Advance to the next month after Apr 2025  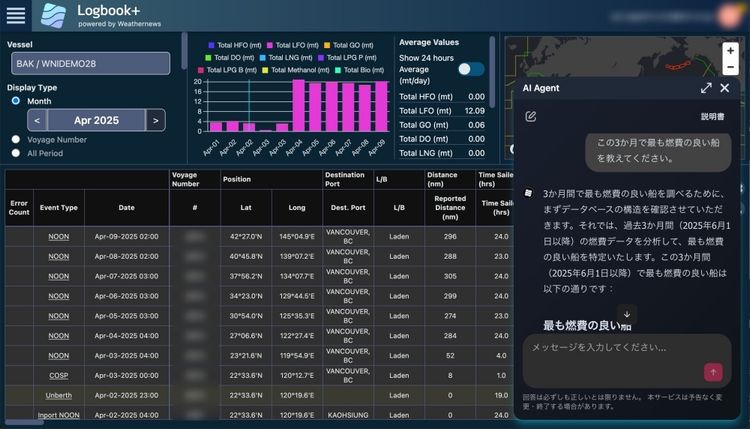[x=155, y=120]
